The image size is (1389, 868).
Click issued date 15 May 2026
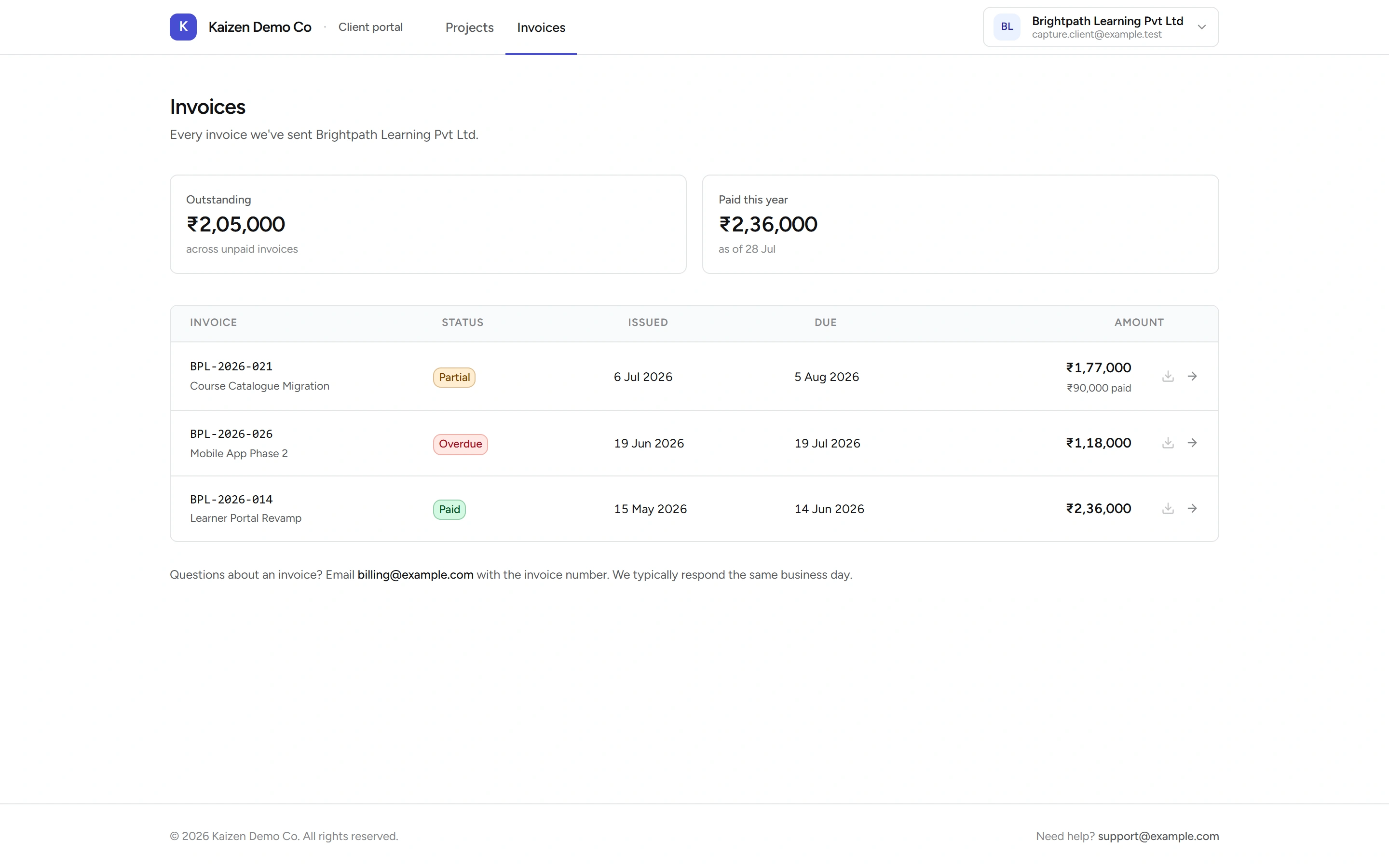(x=650, y=509)
